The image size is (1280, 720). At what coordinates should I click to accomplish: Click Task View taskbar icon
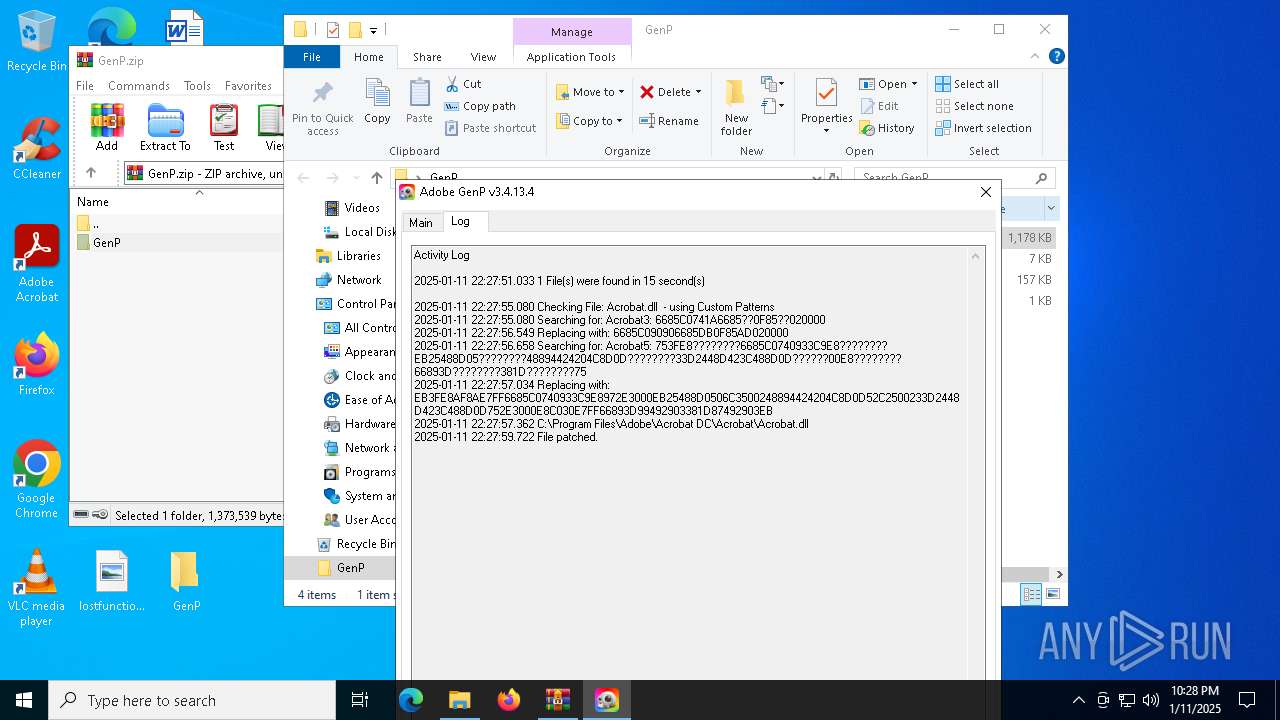pos(360,700)
